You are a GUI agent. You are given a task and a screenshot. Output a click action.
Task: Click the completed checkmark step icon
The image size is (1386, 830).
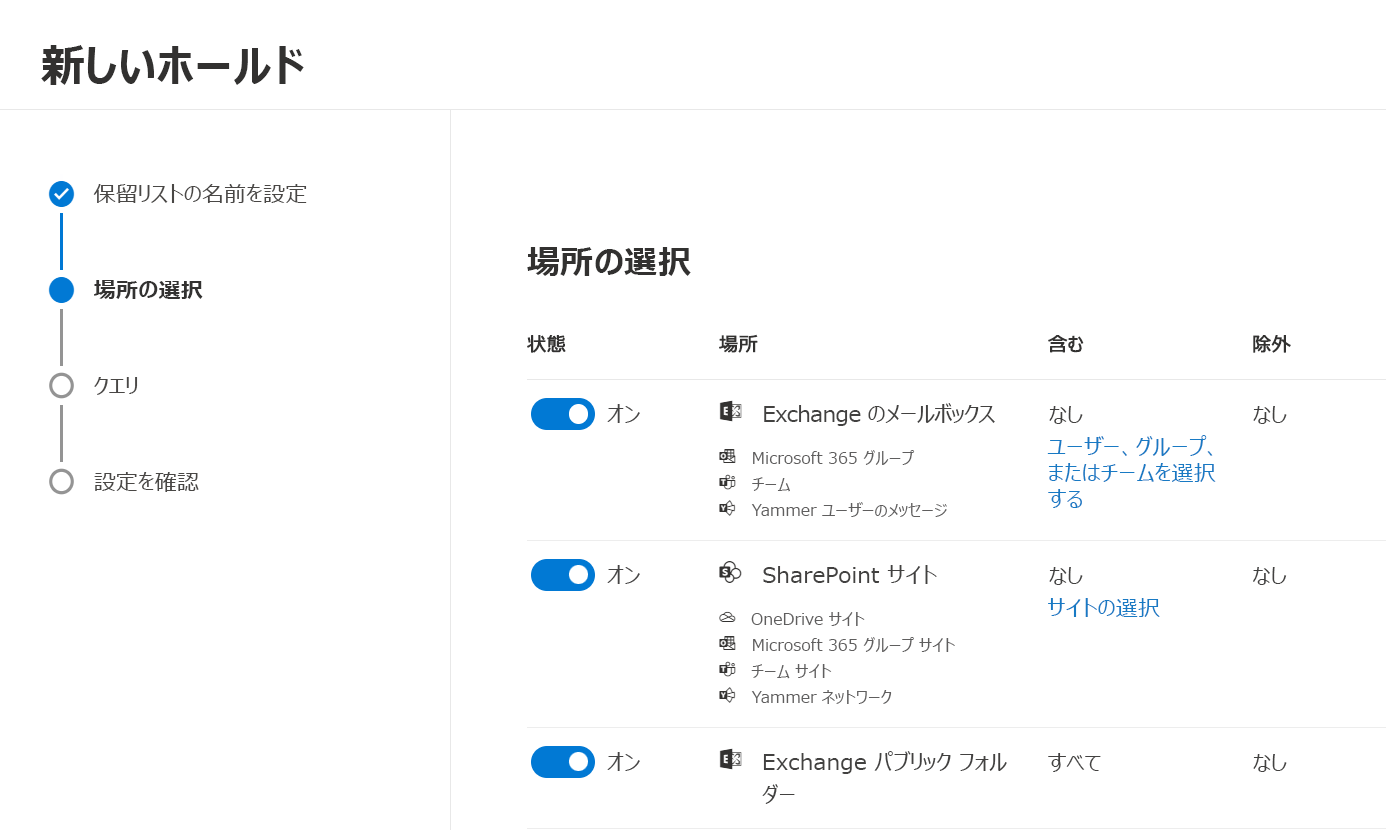[x=62, y=194]
